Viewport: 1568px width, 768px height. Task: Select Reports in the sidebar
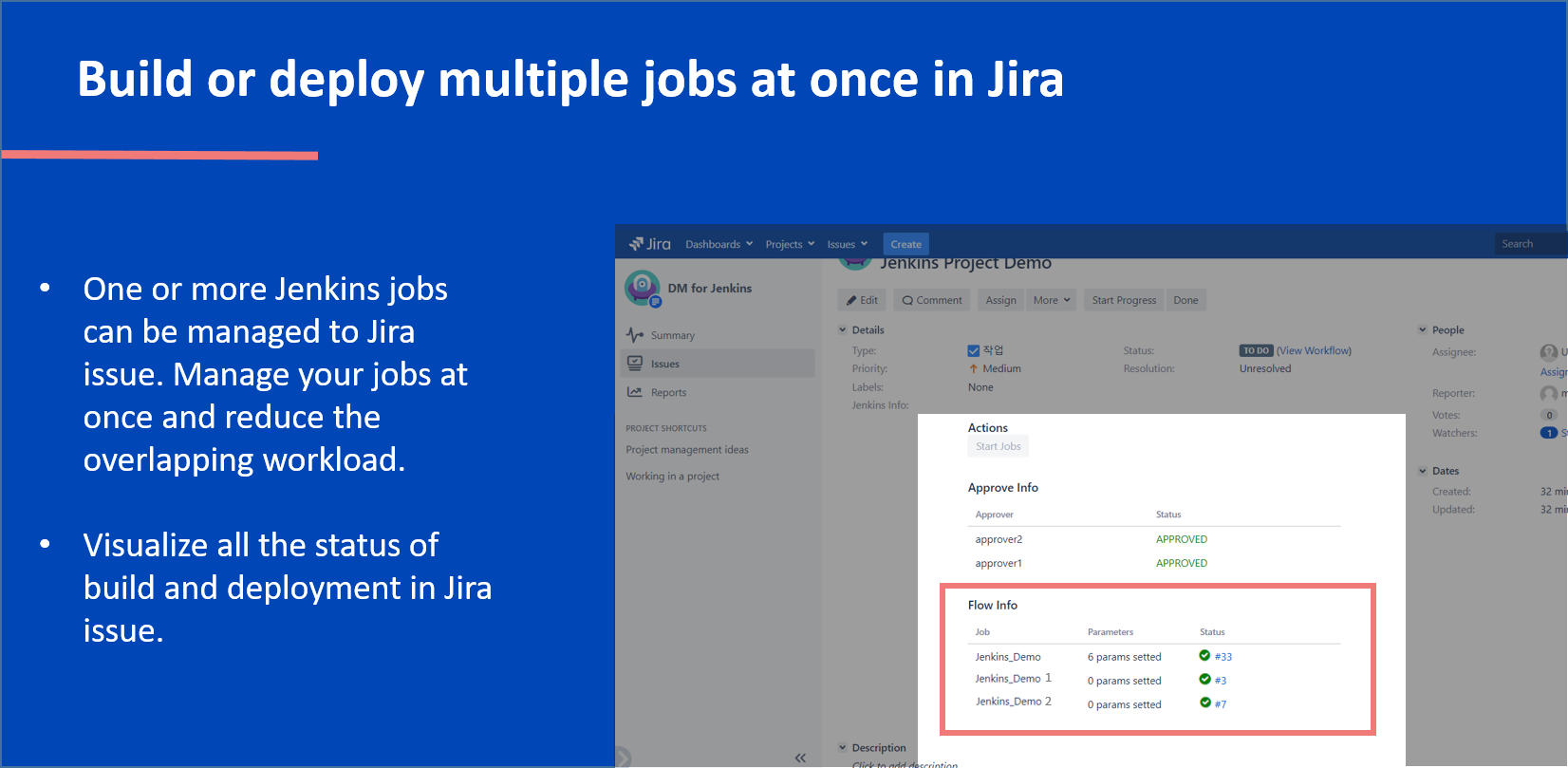(668, 392)
